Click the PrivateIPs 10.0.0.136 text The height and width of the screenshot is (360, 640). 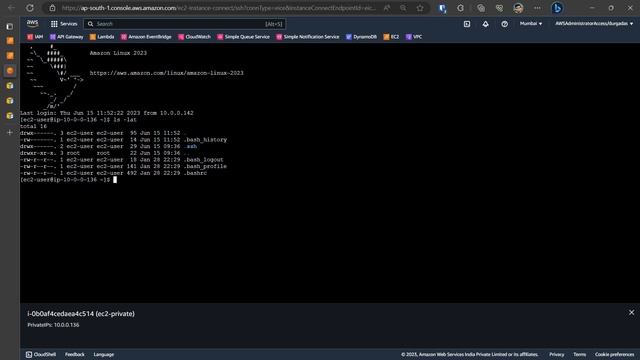point(53,325)
